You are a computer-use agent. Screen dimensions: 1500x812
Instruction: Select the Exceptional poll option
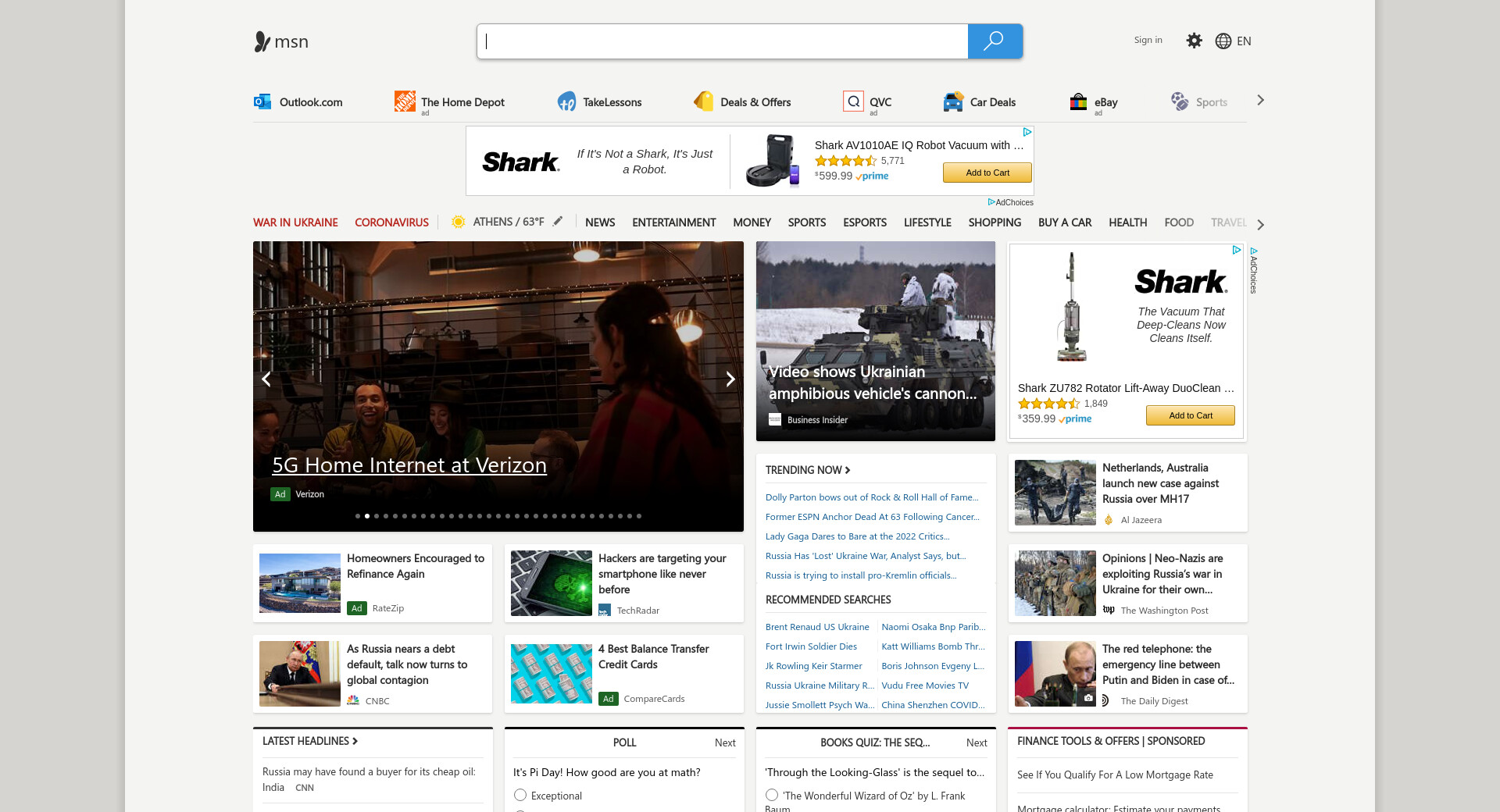pyautogui.click(x=520, y=795)
